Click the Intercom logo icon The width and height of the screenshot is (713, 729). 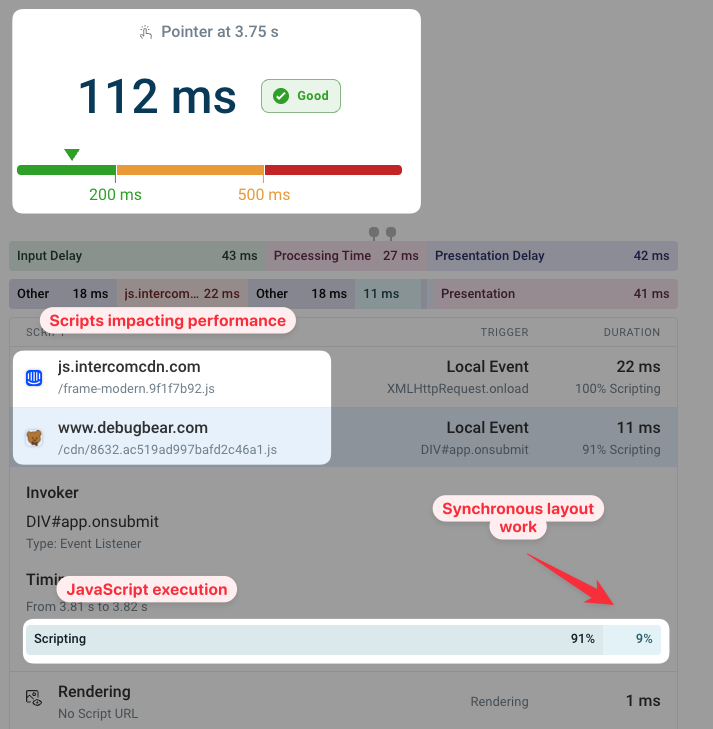[x=34, y=377]
